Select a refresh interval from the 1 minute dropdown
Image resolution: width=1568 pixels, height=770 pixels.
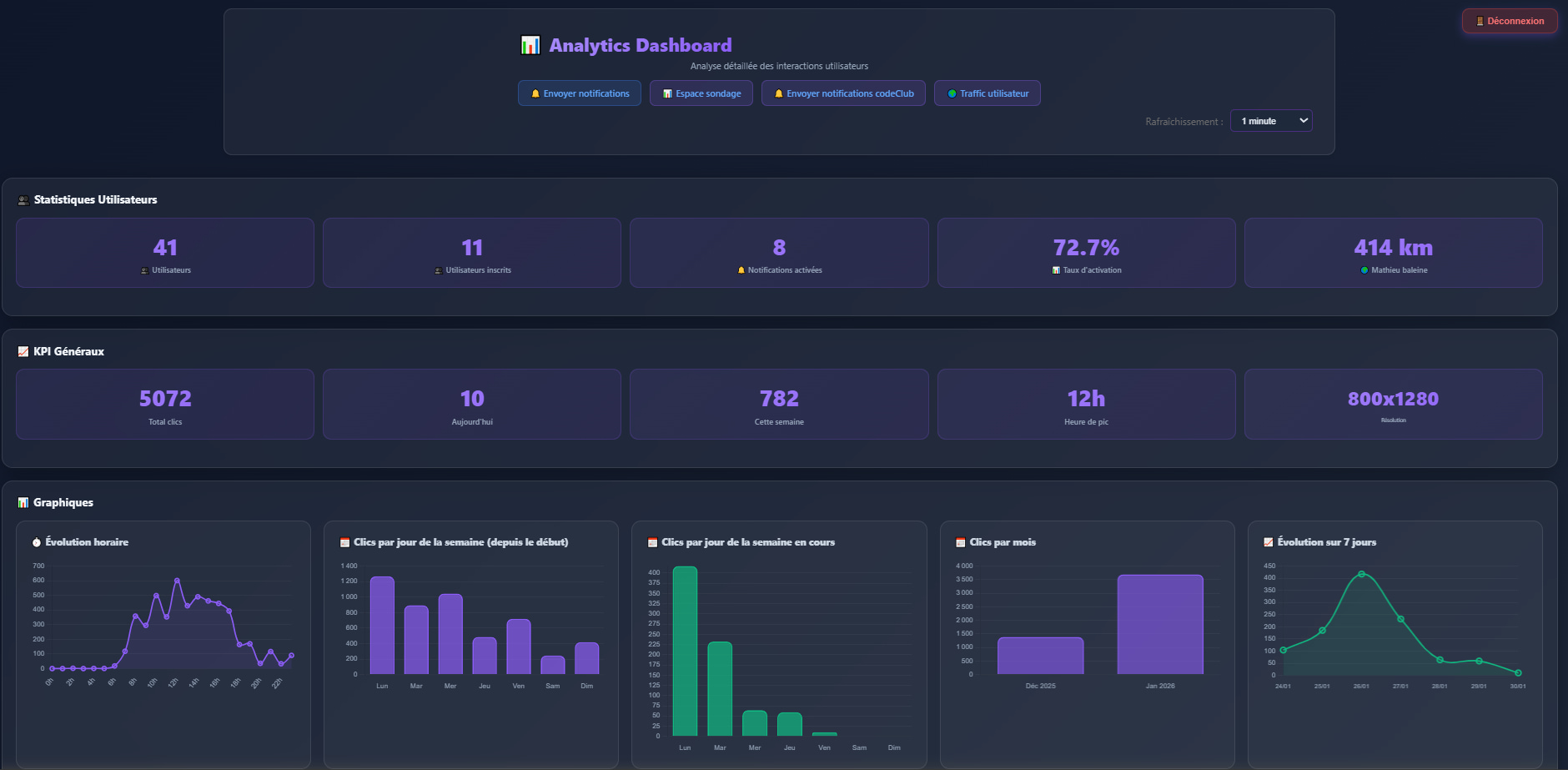[1270, 120]
